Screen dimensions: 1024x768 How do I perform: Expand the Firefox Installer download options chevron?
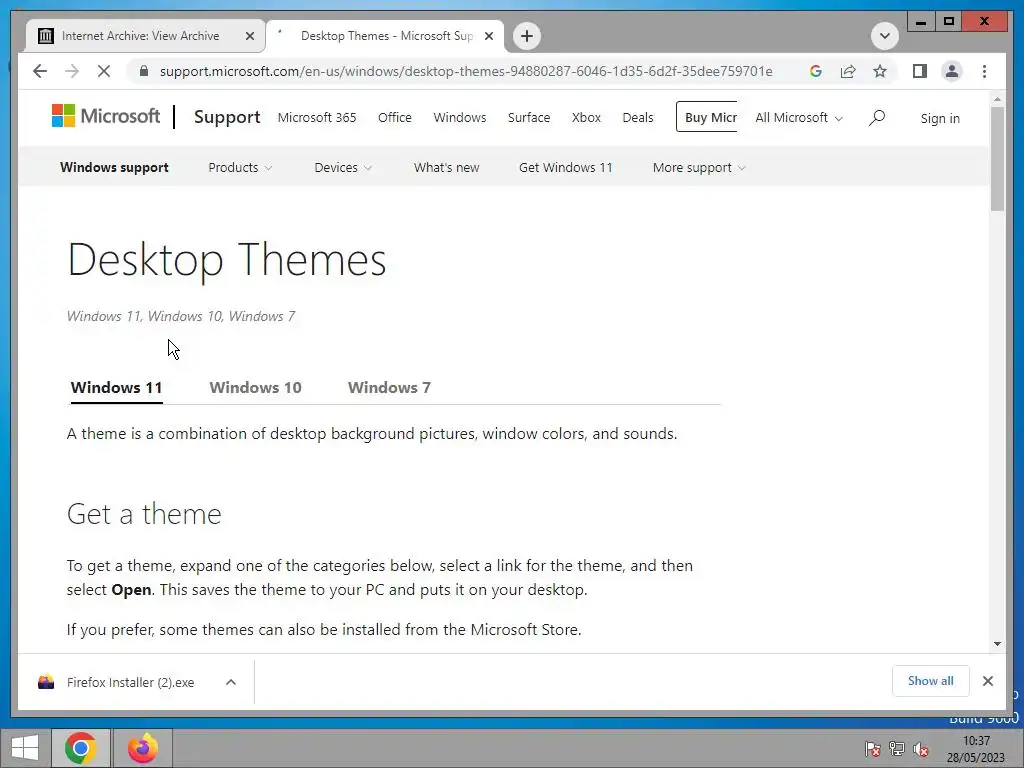click(231, 682)
